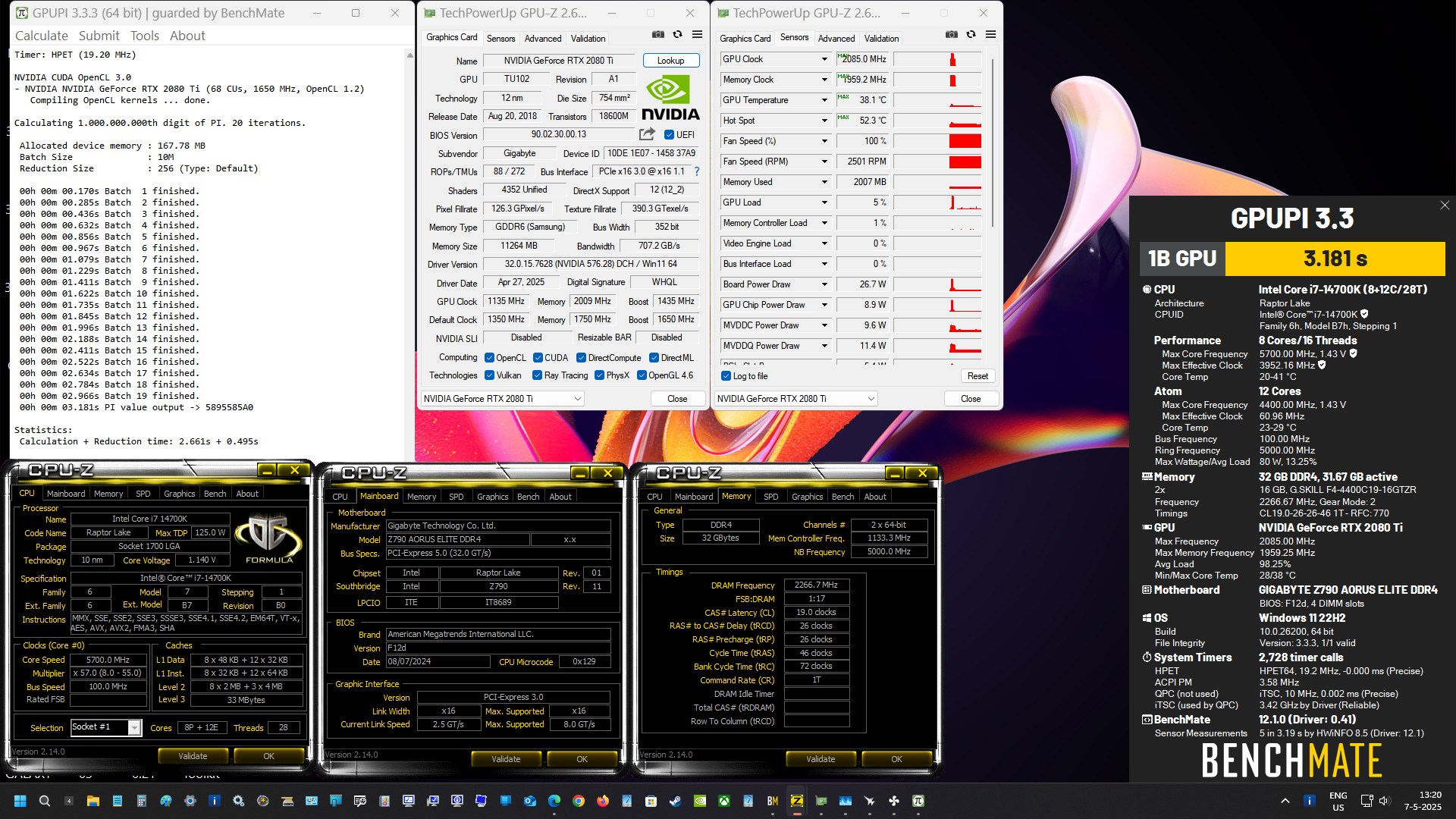Click Validate in CPU-Z Mainboard window

click(x=506, y=759)
